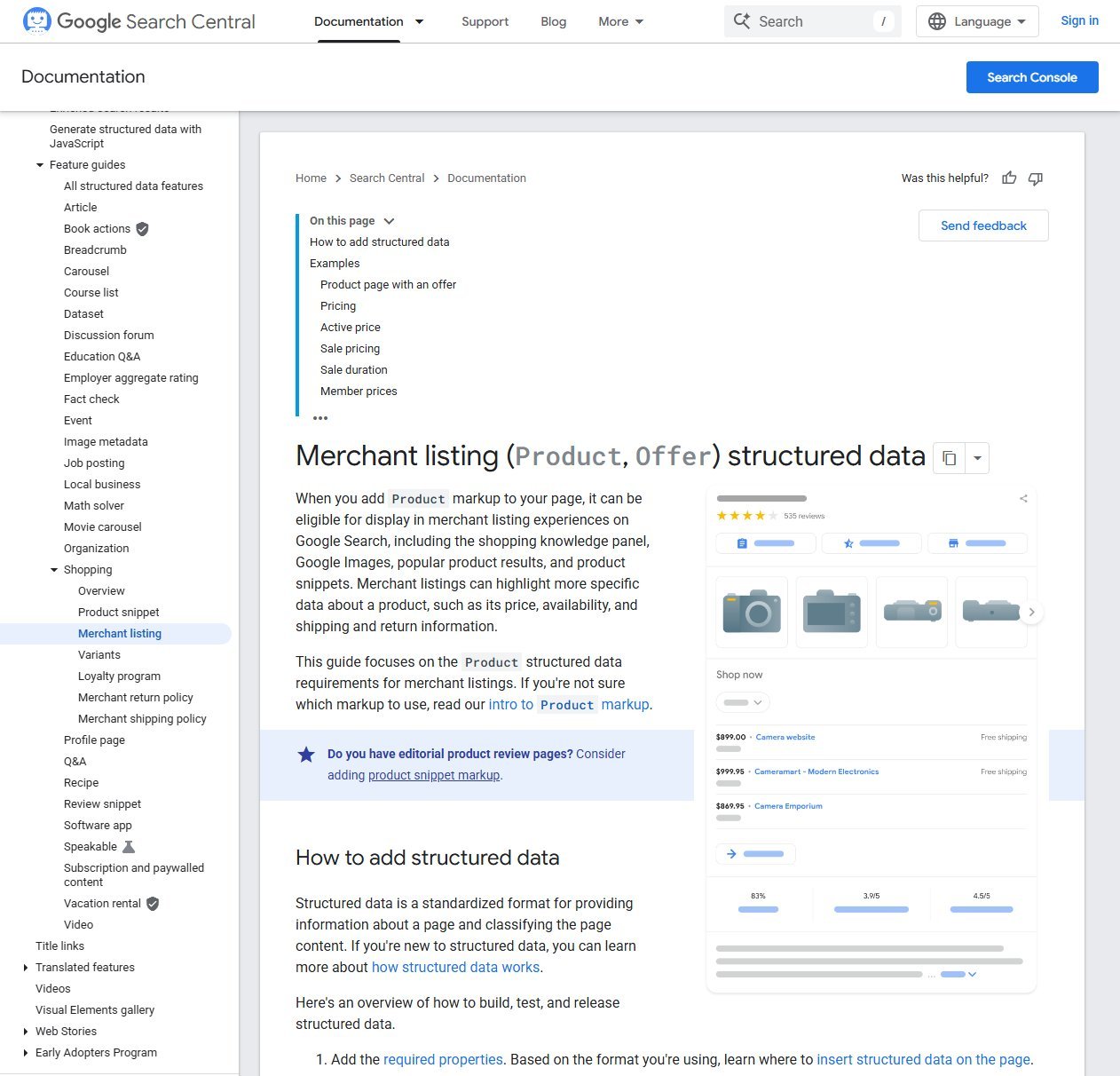Image resolution: width=1120 pixels, height=1076 pixels.
Task: Open the required properties link
Action: click(443, 1060)
